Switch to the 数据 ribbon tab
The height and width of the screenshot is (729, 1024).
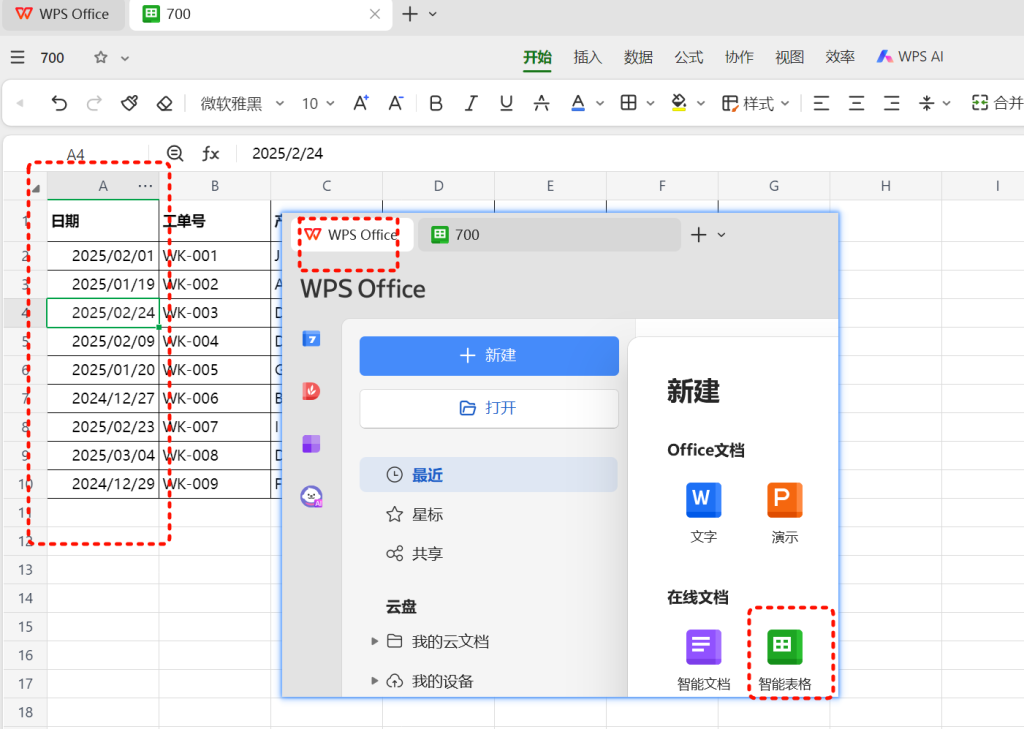coord(638,57)
